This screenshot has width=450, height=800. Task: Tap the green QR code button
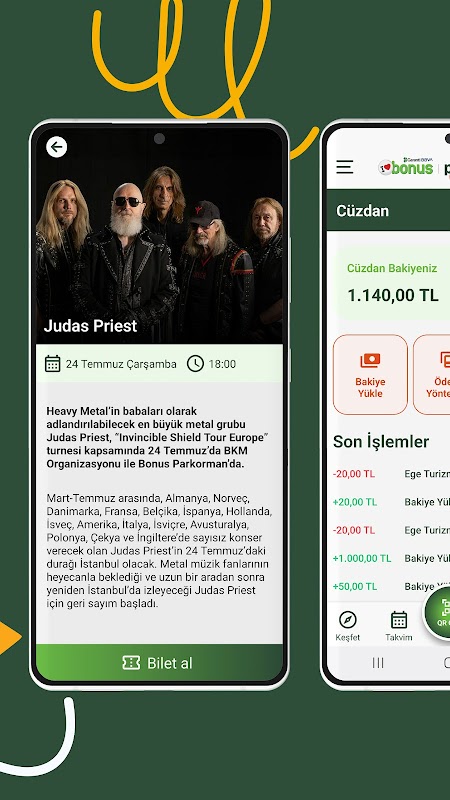[439, 612]
